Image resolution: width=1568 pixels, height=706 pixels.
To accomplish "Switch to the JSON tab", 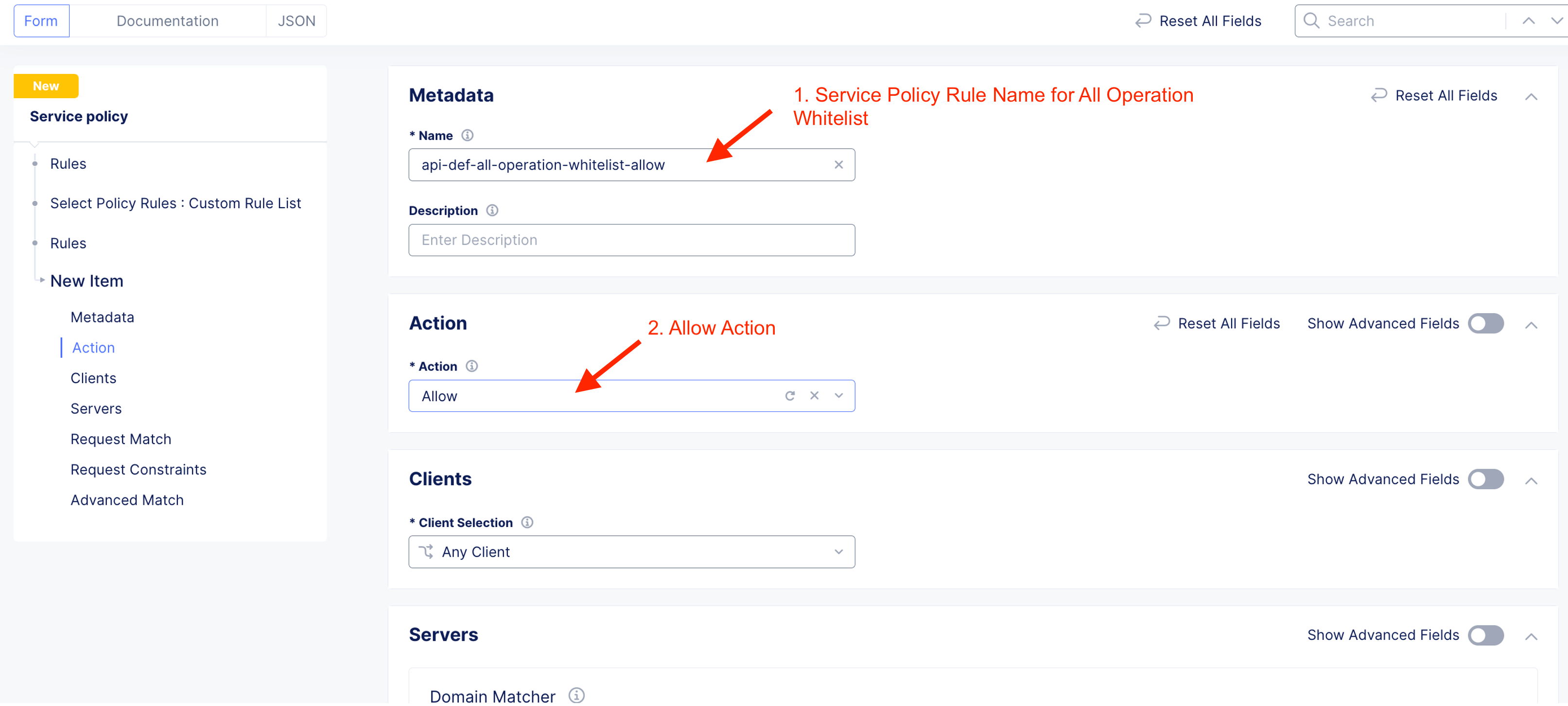I will coord(296,21).
